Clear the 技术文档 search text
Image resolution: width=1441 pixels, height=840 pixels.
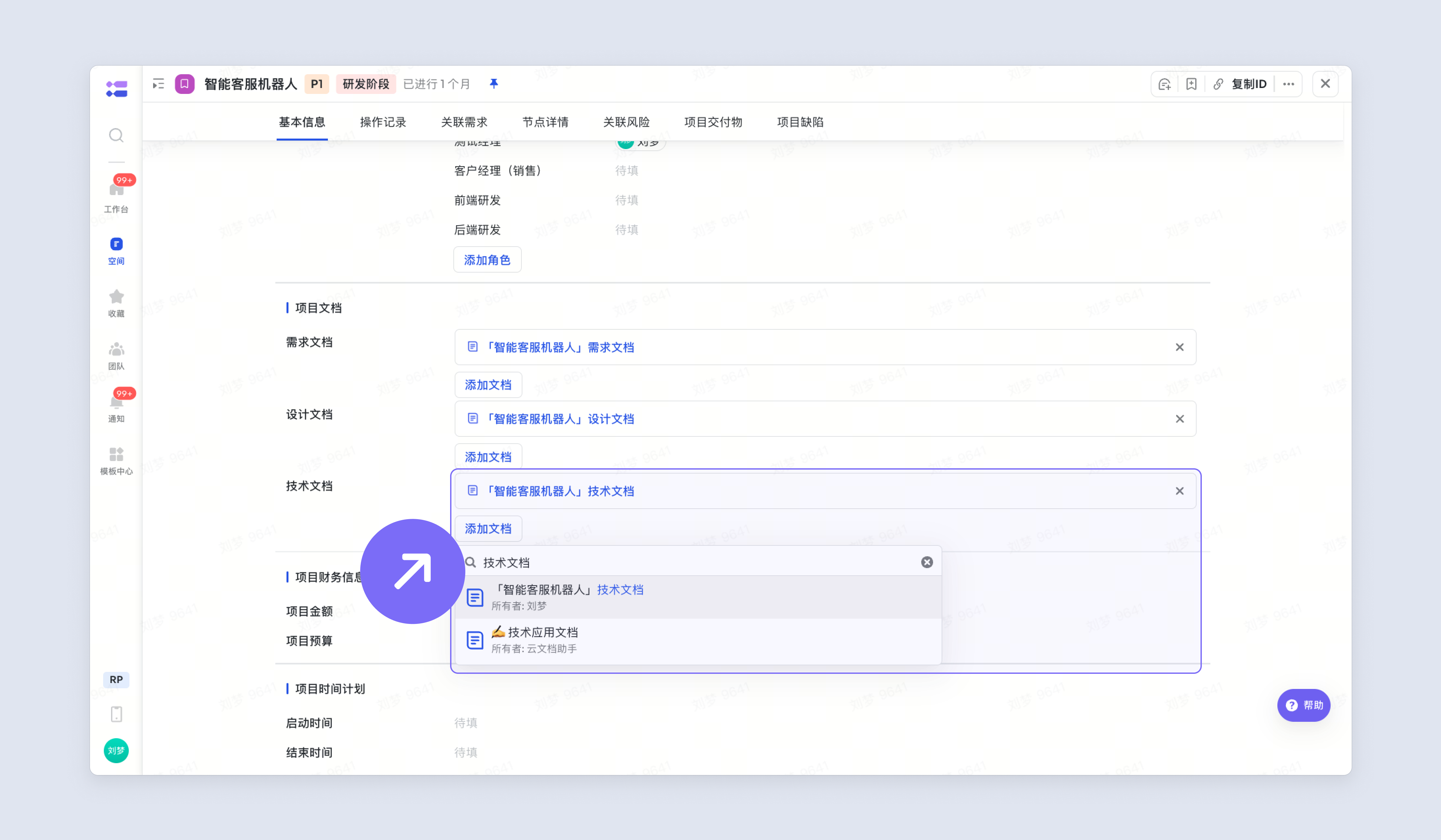[927, 562]
